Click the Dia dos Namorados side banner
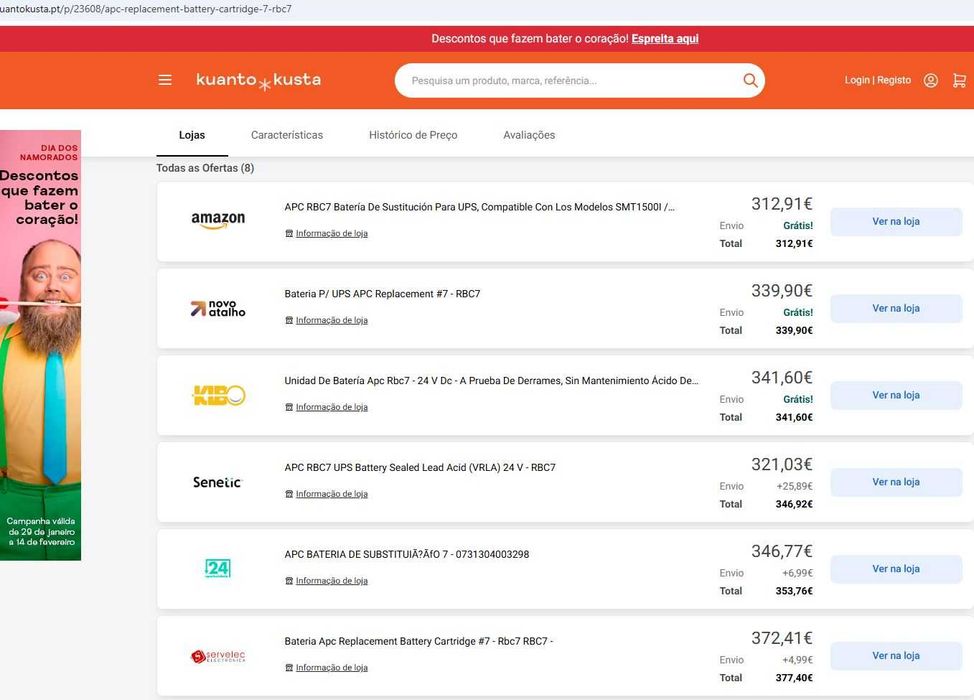This screenshot has width=974, height=700. 40,345
